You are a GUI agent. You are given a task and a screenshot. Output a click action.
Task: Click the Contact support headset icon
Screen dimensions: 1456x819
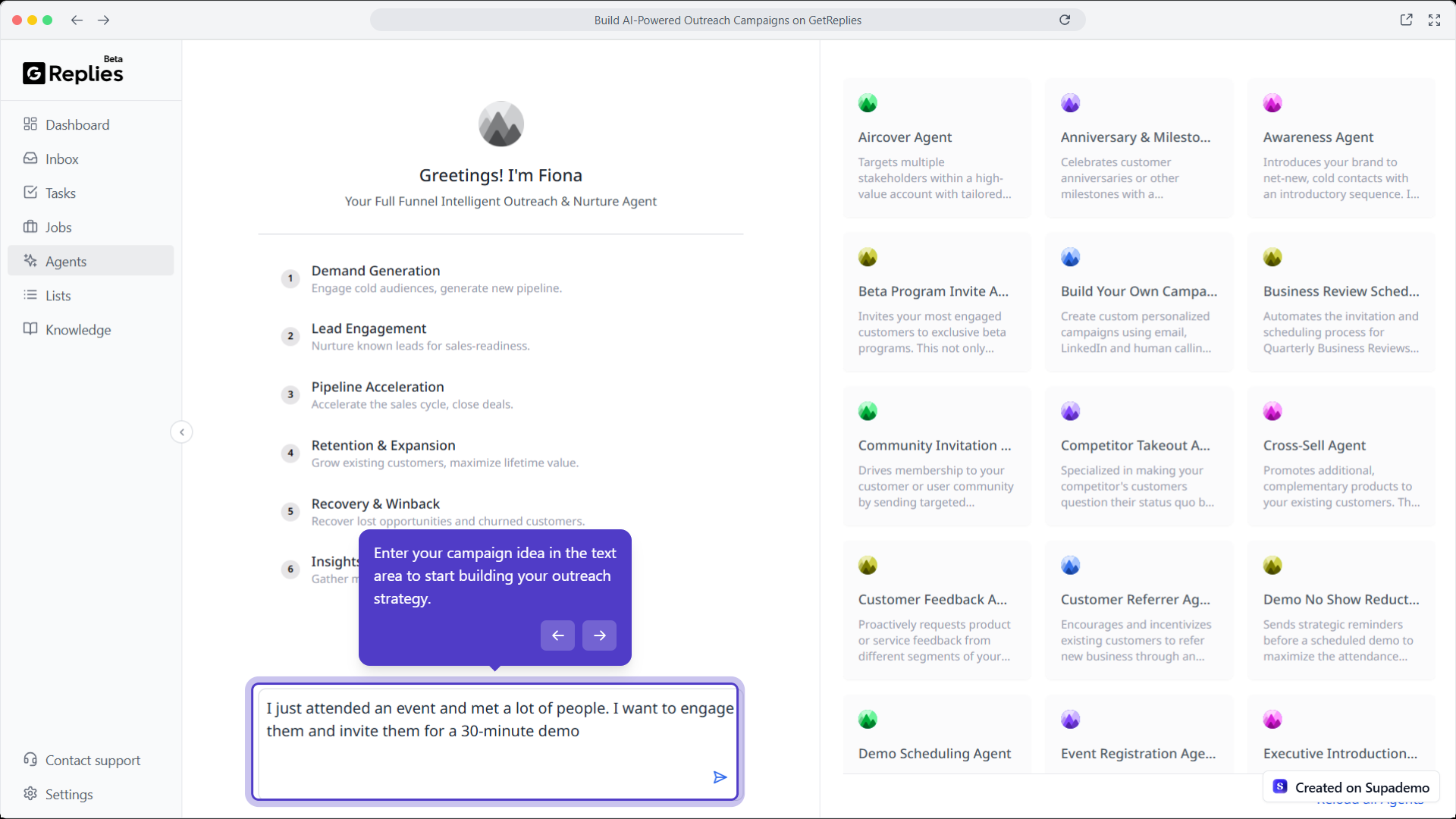point(30,759)
